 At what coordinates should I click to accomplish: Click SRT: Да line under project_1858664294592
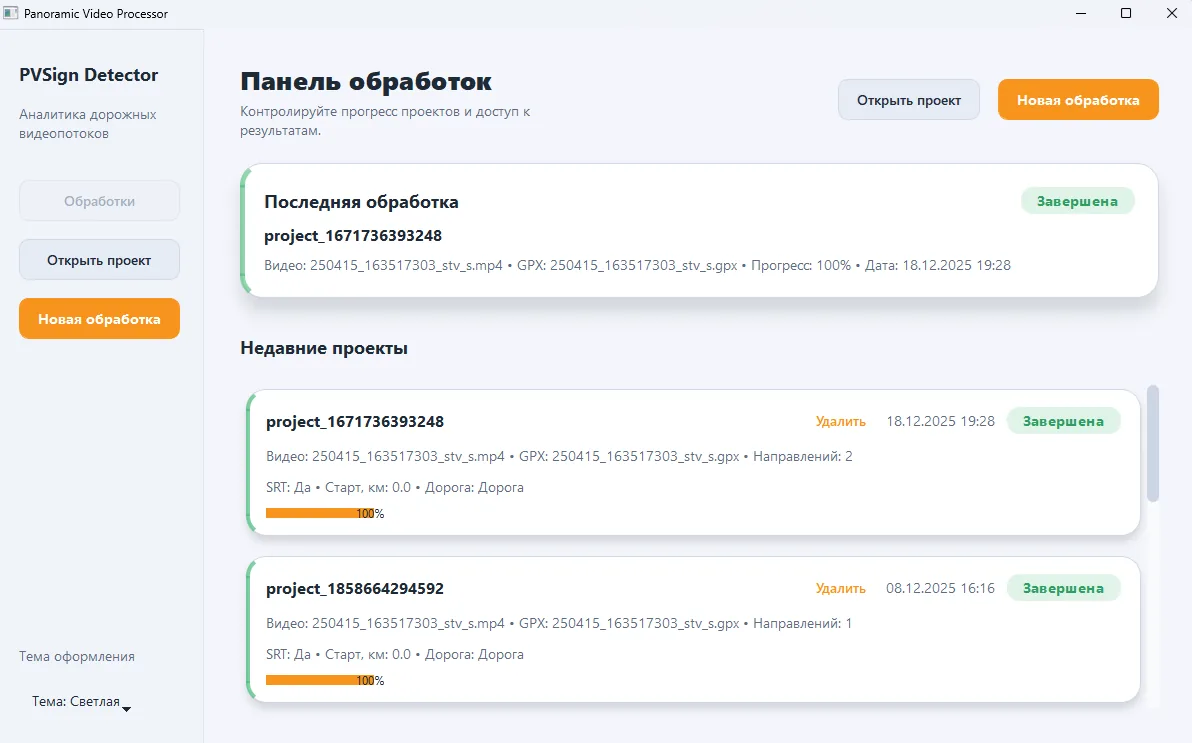(395, 655)
